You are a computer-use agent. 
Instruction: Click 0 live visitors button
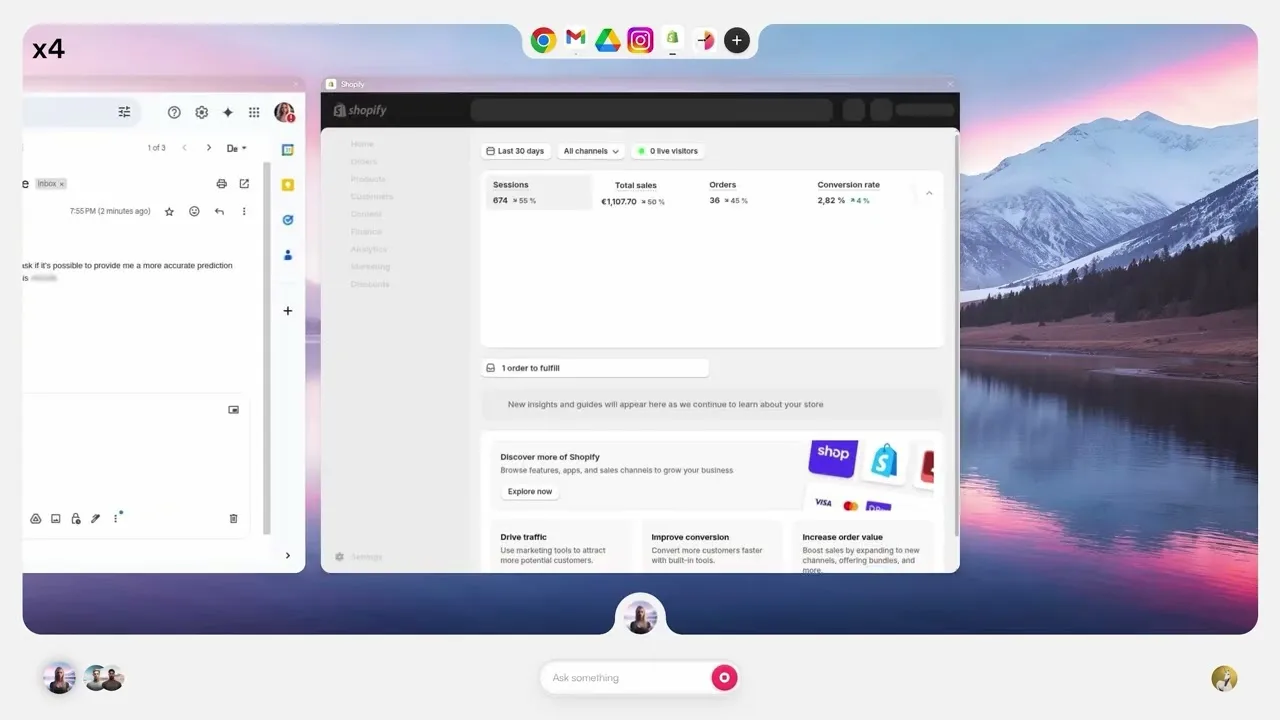668,151
